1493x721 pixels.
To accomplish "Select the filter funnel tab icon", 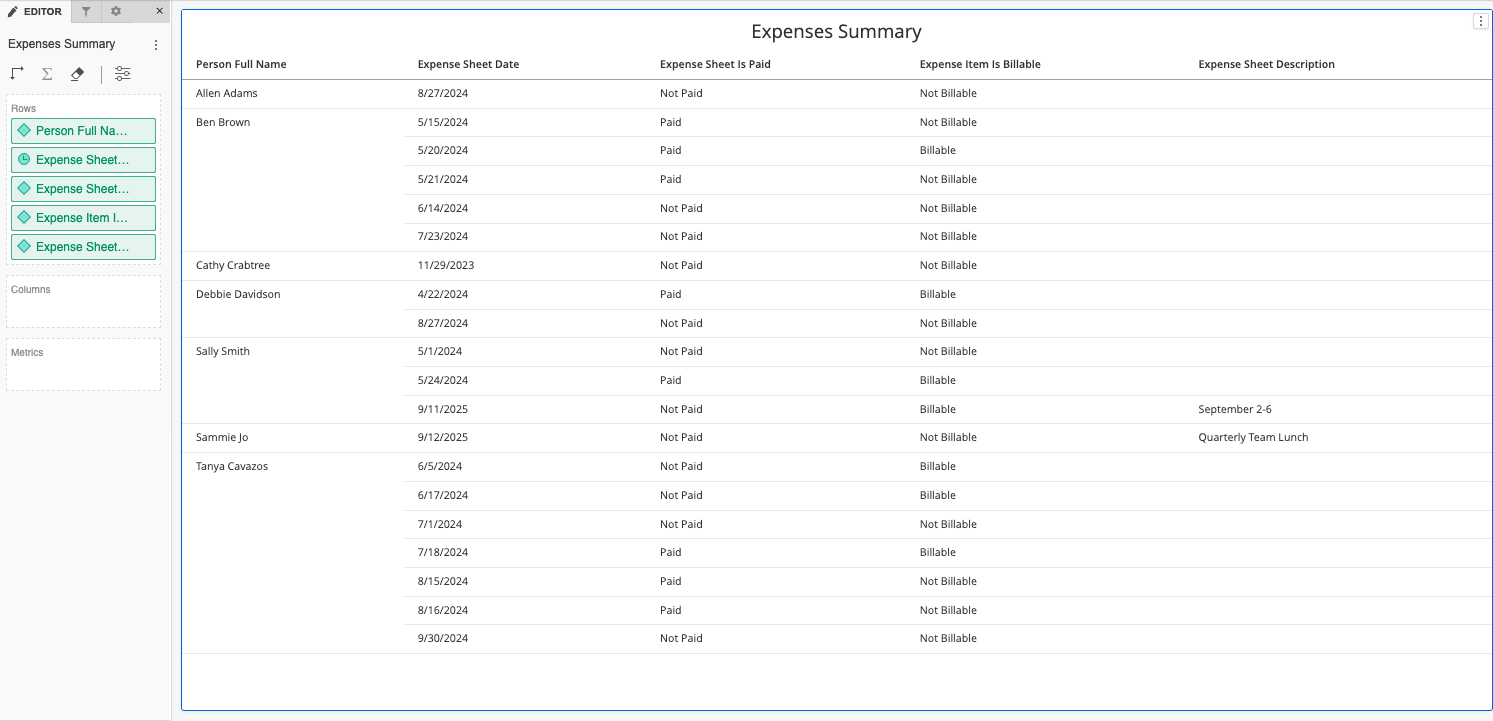I will (86, 11).
